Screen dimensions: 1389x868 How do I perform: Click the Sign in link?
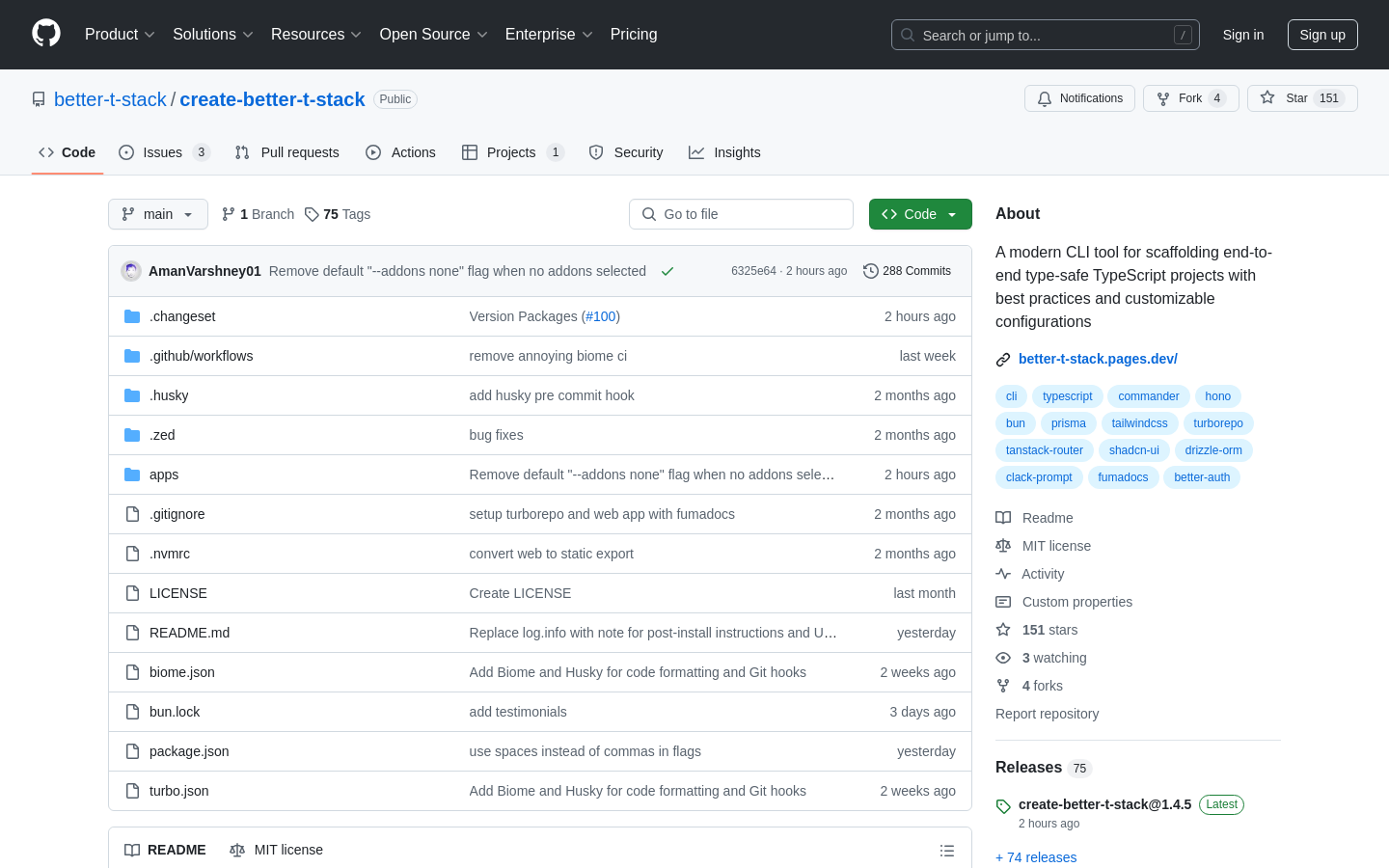[x=1243, y=35]
